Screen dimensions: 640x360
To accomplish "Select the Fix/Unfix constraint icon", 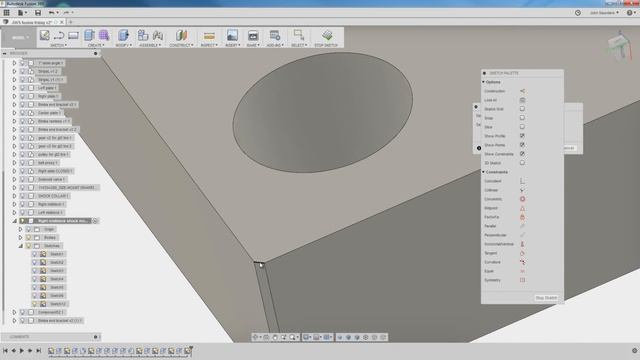I will tap(522, 217).
